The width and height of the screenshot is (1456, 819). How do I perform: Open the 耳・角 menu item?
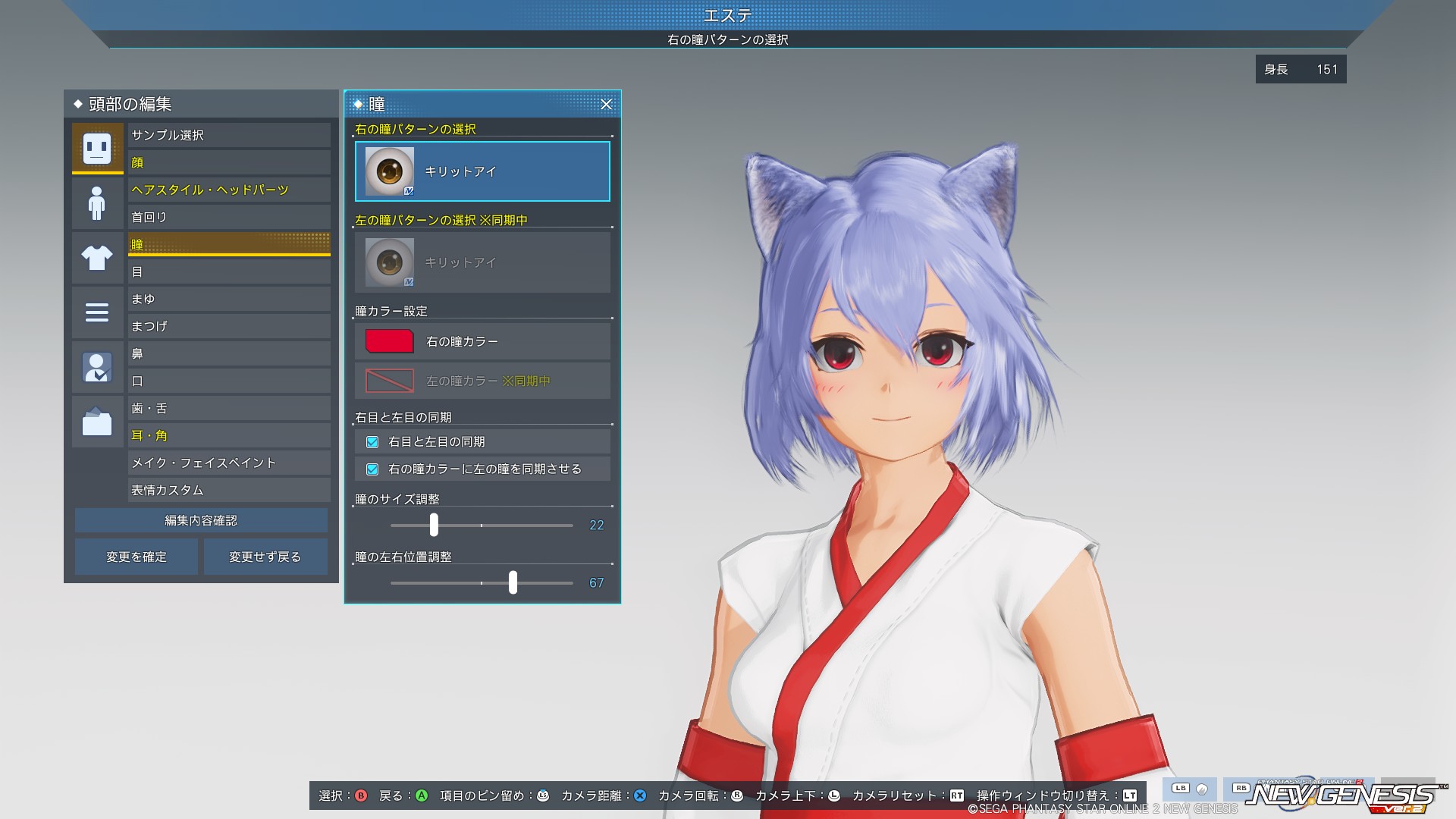[x=229, y=435]
